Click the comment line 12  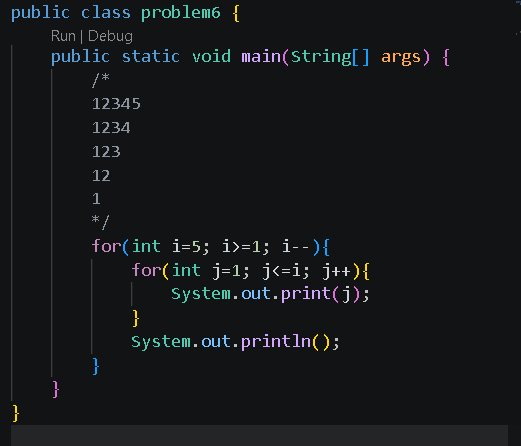101,176
